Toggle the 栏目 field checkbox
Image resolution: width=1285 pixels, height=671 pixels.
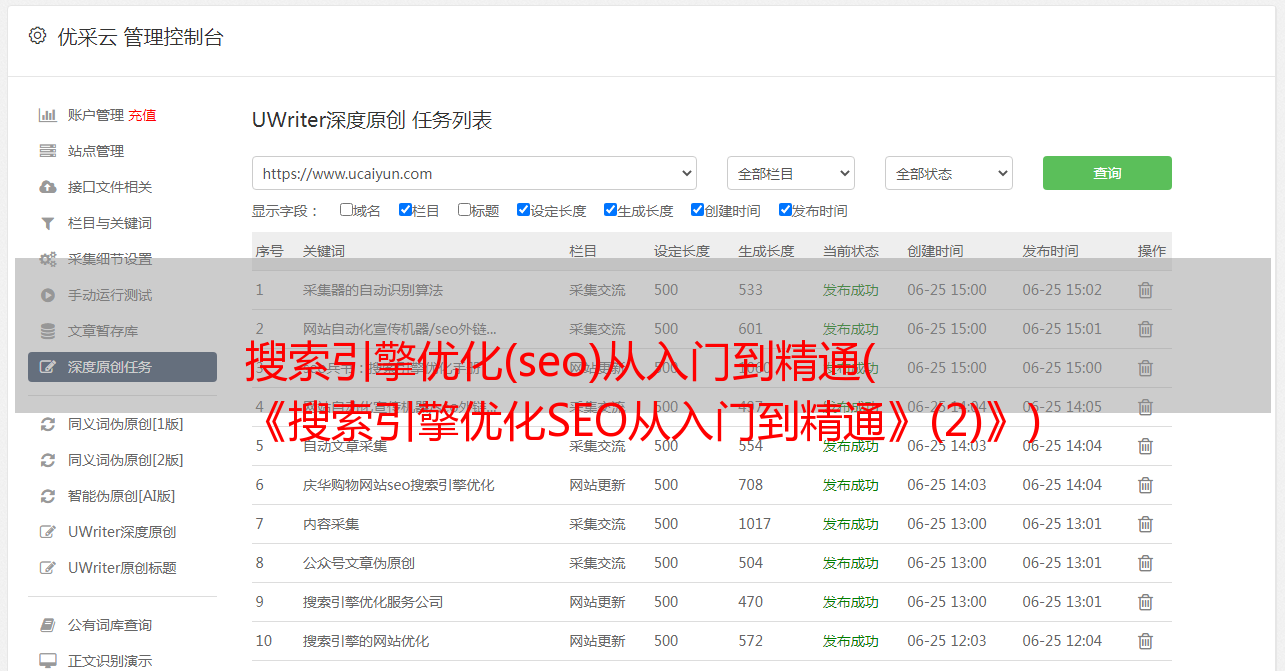click(405, 210)
